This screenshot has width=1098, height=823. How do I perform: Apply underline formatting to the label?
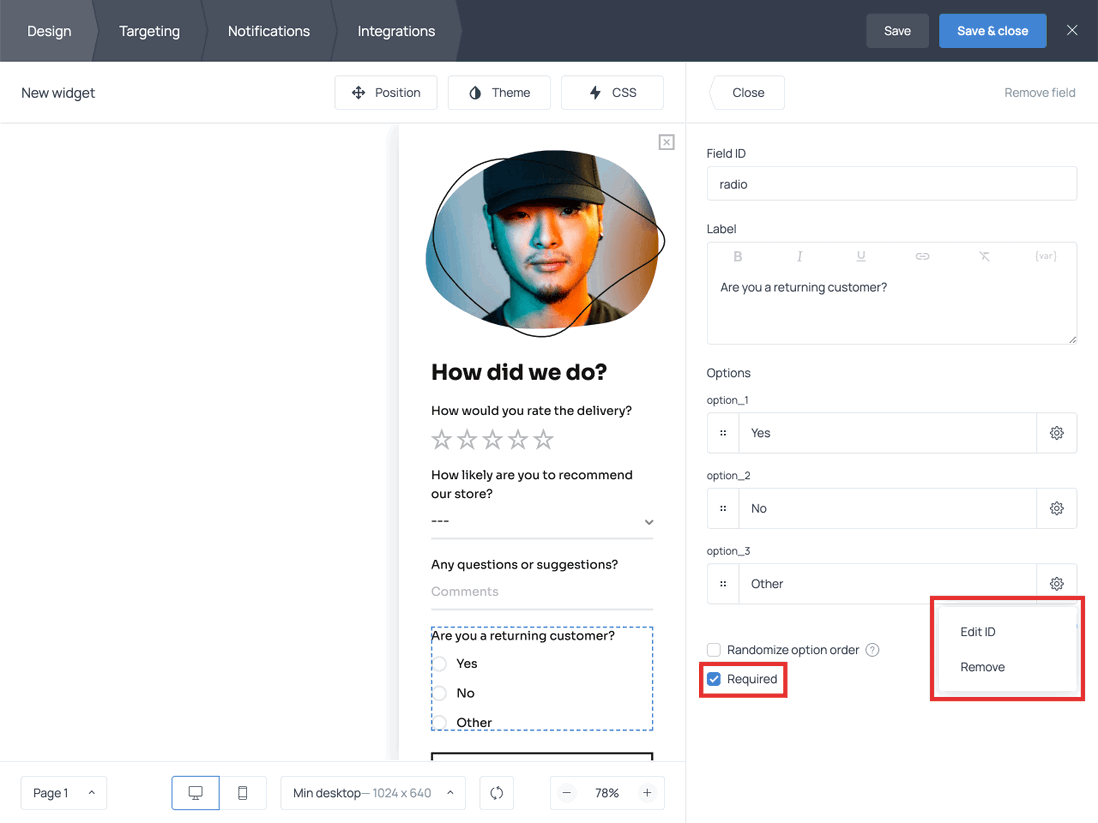[x=861, y=256]
